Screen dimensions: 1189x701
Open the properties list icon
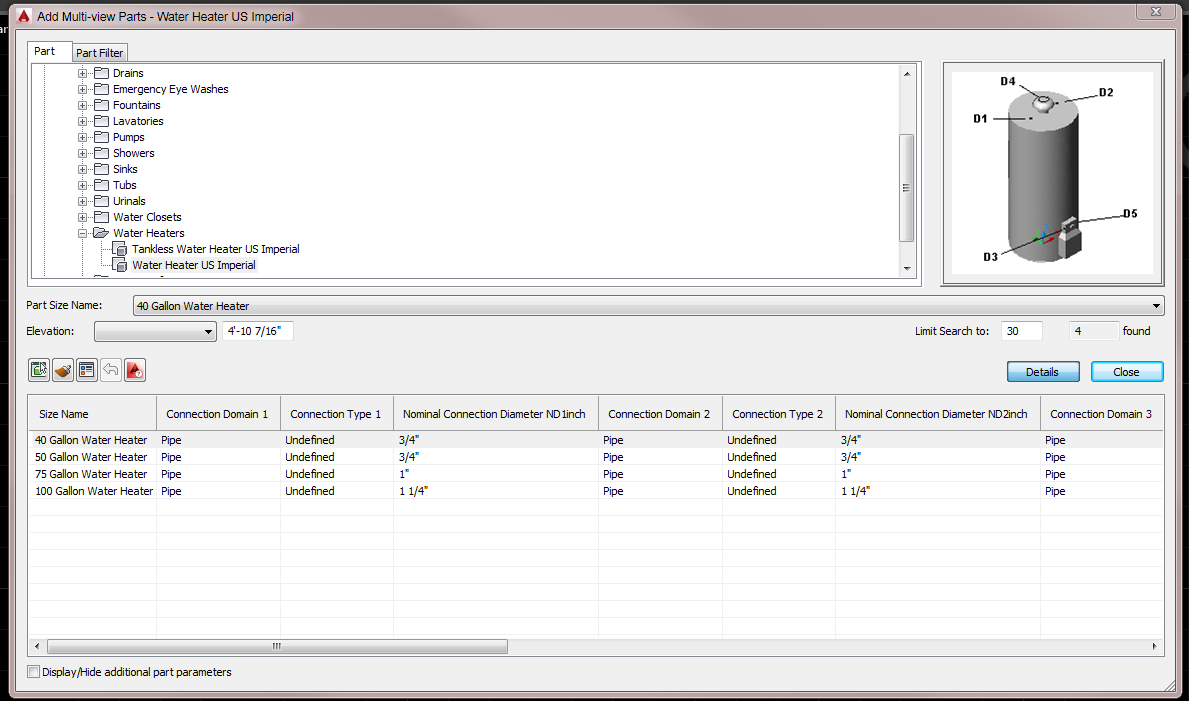(86, 370)
